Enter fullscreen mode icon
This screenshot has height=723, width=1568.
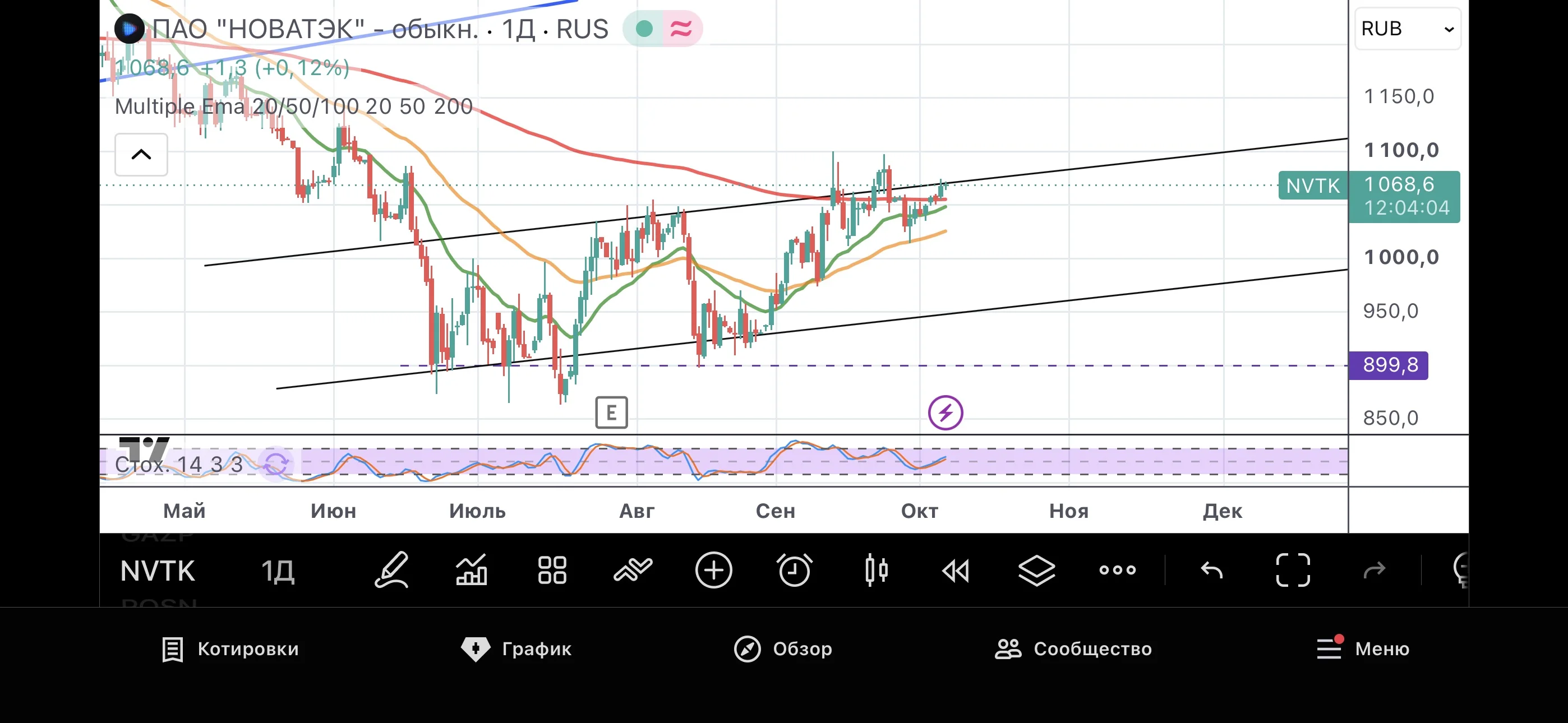pyautogui.click(x=1293, y=569)
